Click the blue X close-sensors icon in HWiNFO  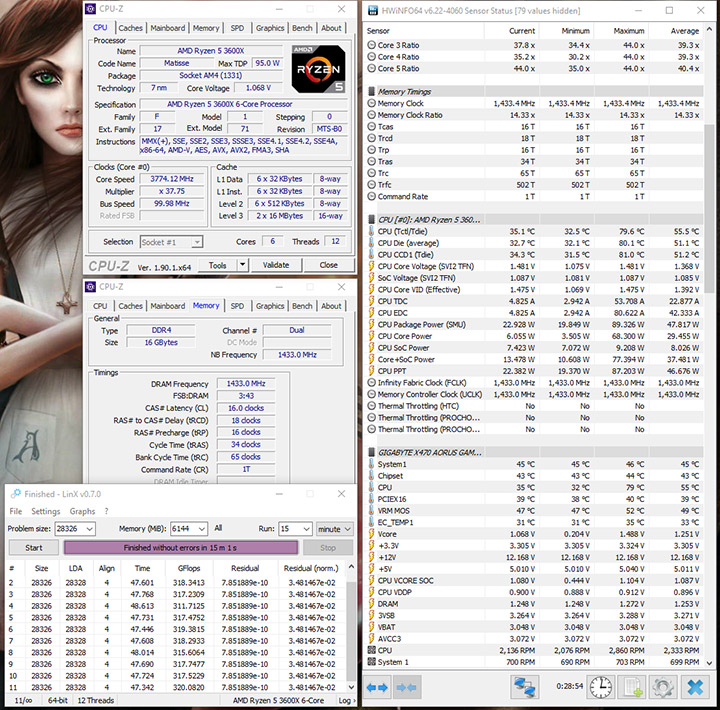click(695, 687)
